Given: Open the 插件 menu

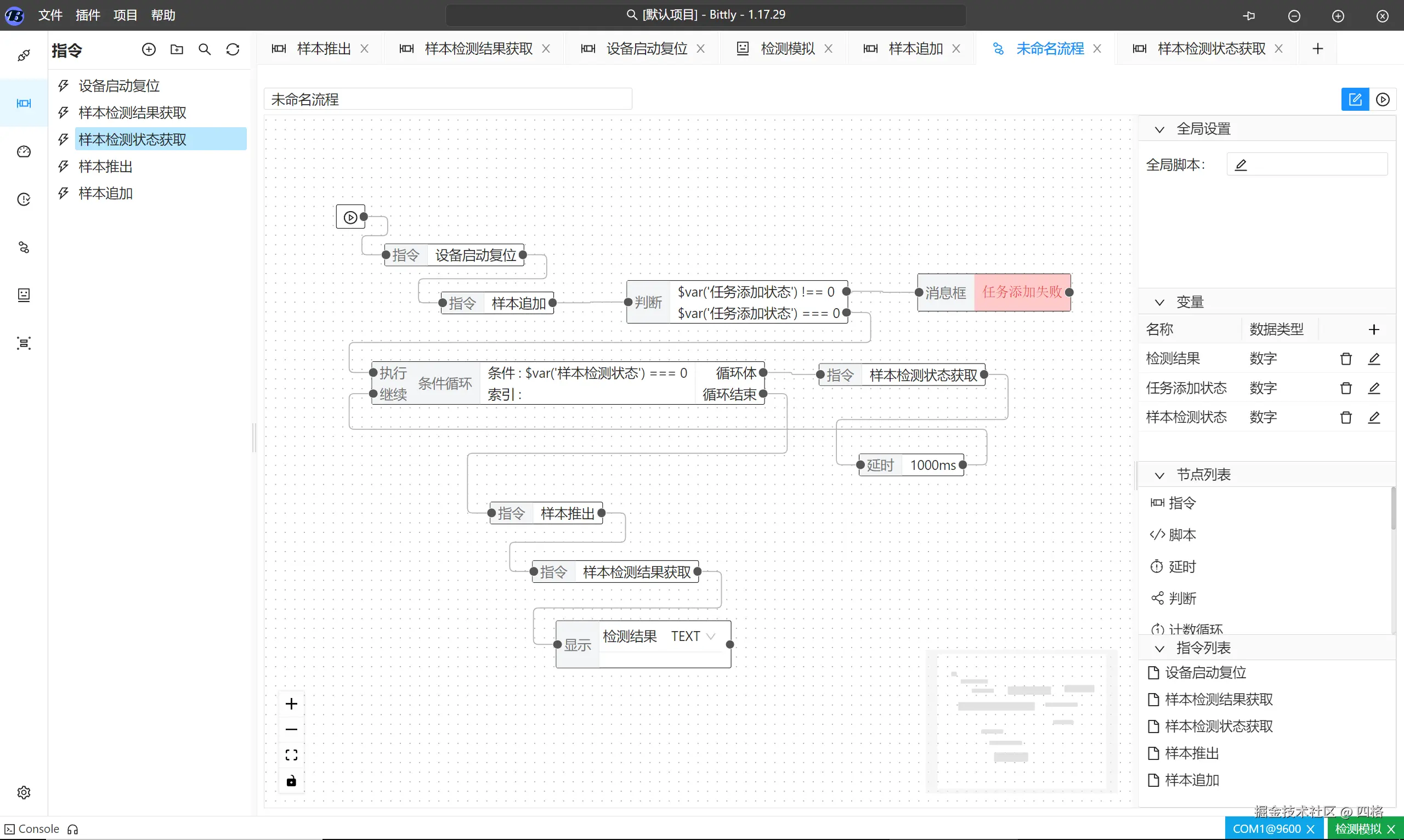Looking at the screenshot, I should pos(88,15).
